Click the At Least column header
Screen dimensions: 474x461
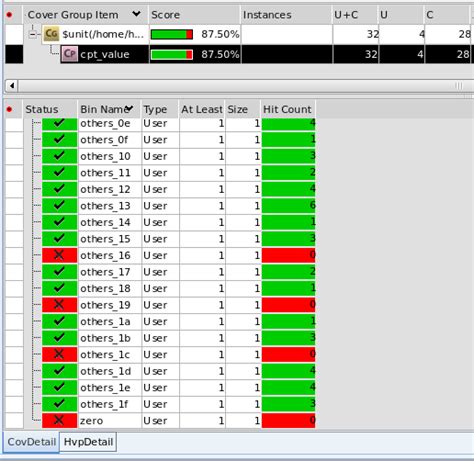[x=202, y=109]
